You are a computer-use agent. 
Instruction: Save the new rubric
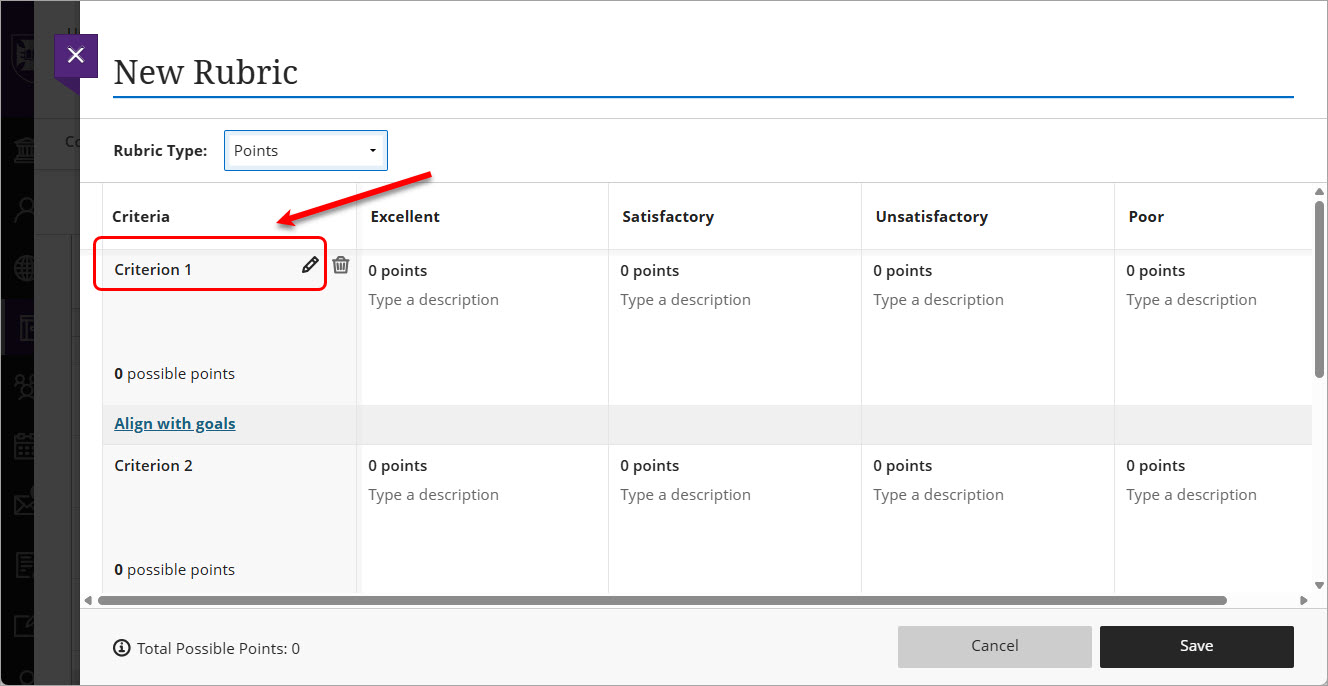1196,646
